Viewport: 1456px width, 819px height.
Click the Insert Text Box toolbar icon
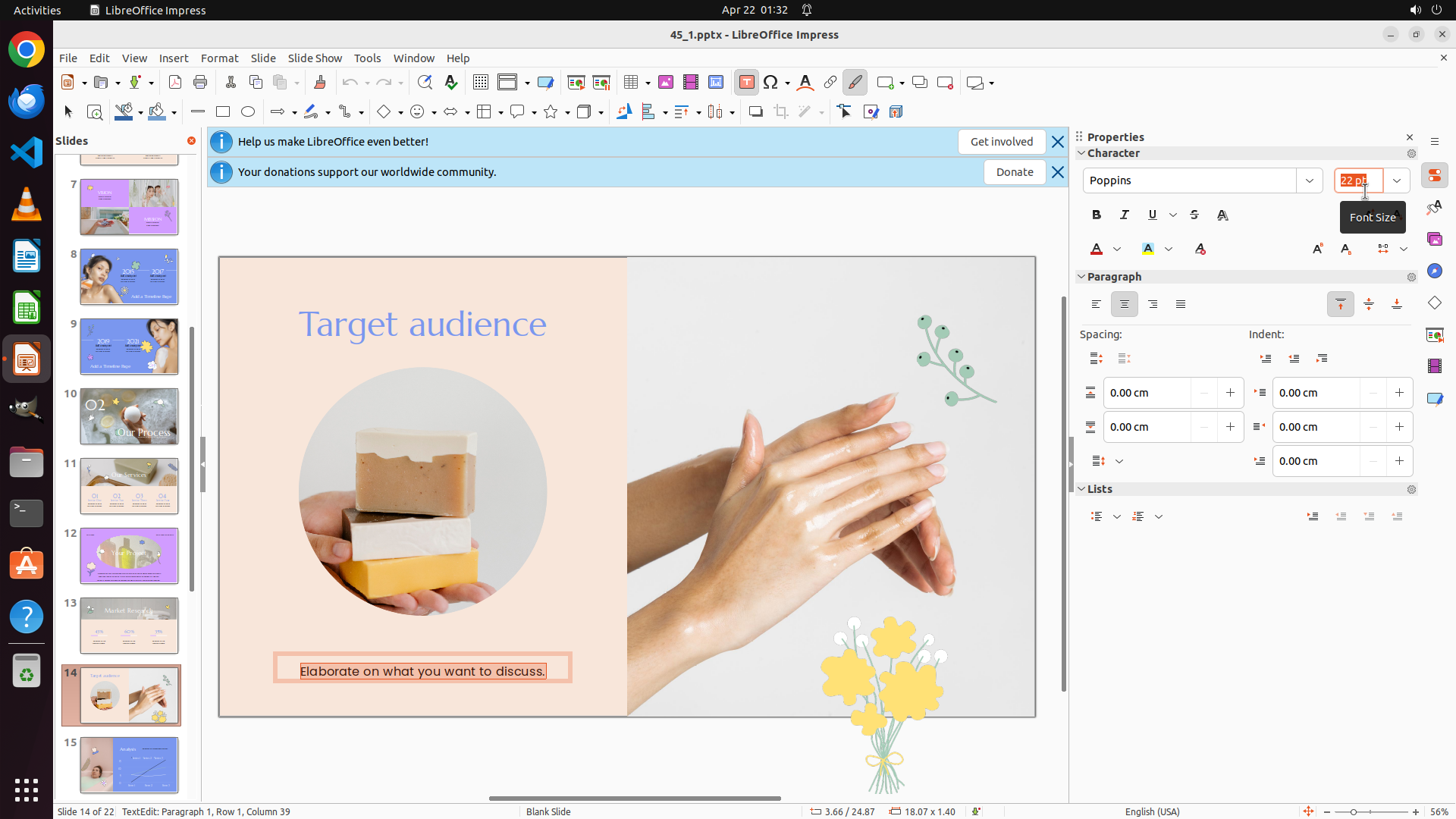746,83
